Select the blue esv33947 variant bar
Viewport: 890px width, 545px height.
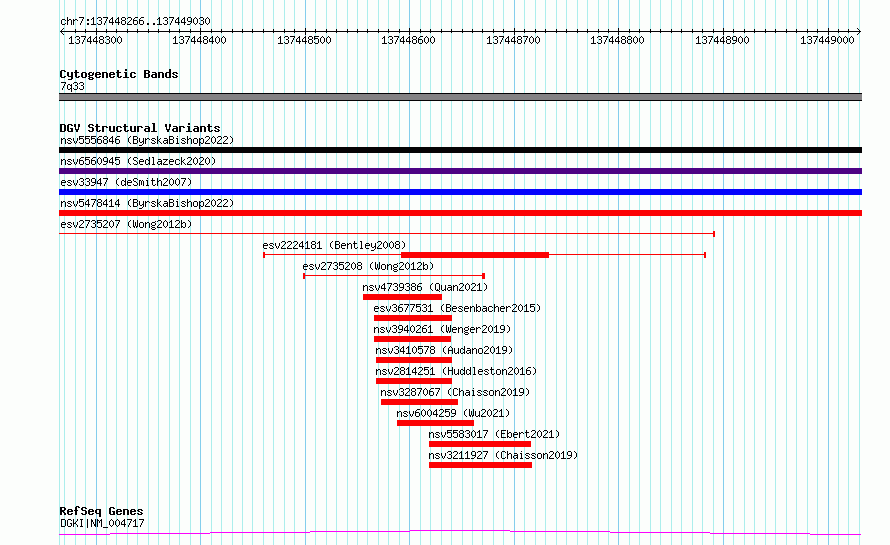coord(460,192)
